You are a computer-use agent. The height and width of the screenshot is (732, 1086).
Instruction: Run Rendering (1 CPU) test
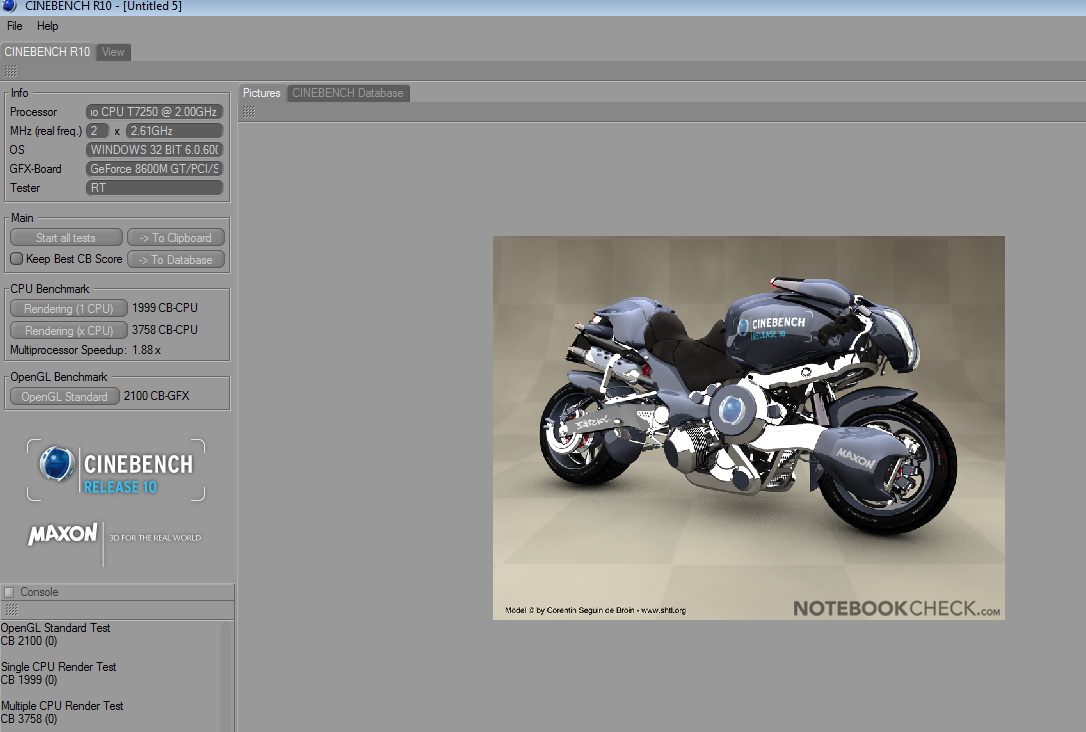[x=69, y=308]
